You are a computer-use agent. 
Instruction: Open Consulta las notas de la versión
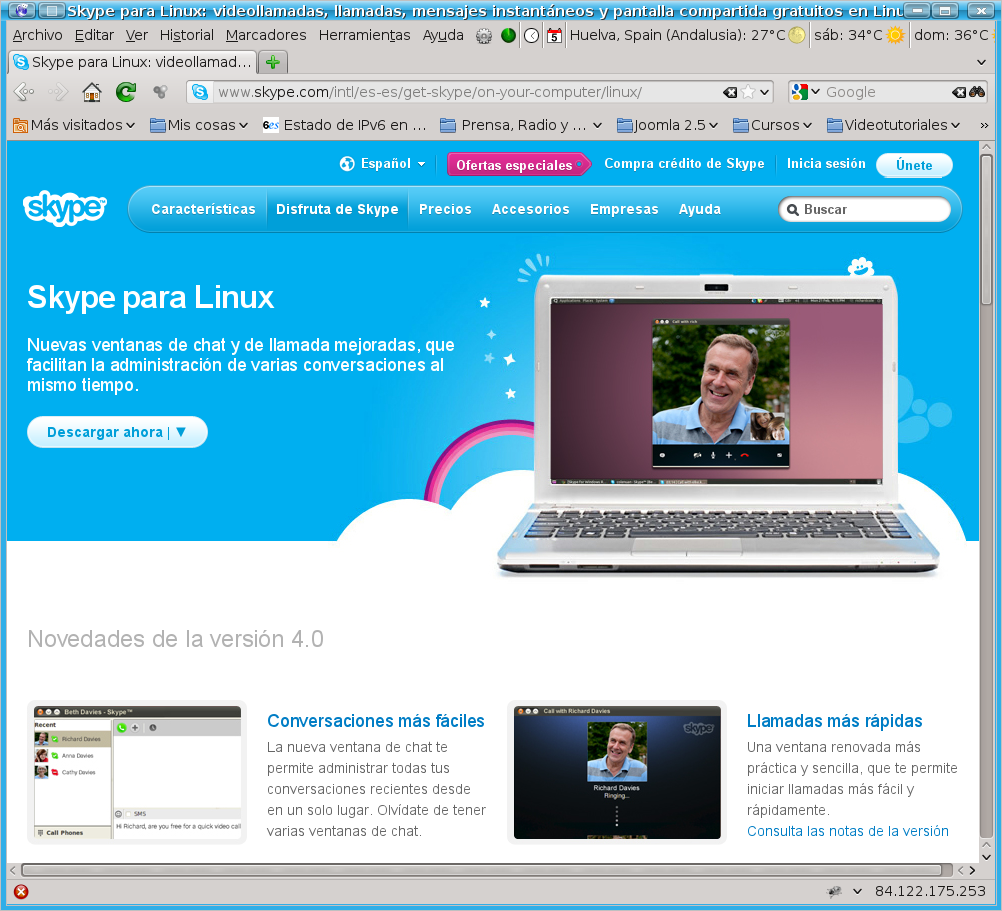pyautogui.click(x=847, y=831)
